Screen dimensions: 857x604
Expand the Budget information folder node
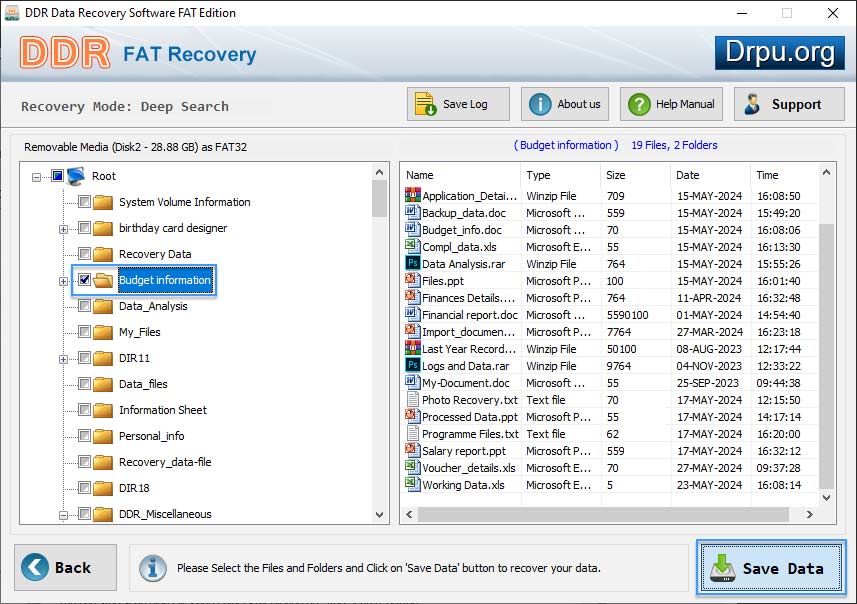click(63, 281)
